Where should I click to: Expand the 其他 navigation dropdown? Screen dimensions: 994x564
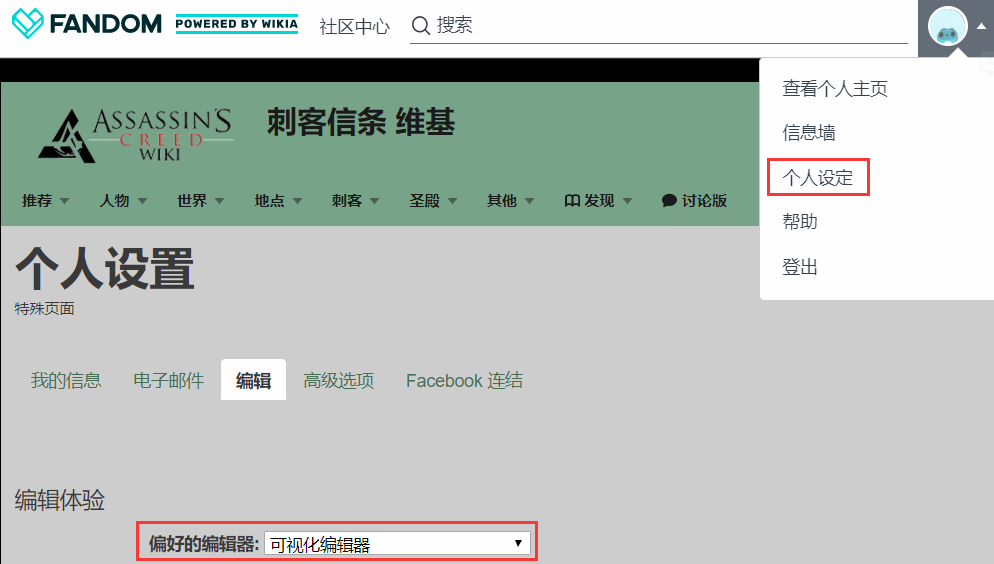(x=510, y=201)
